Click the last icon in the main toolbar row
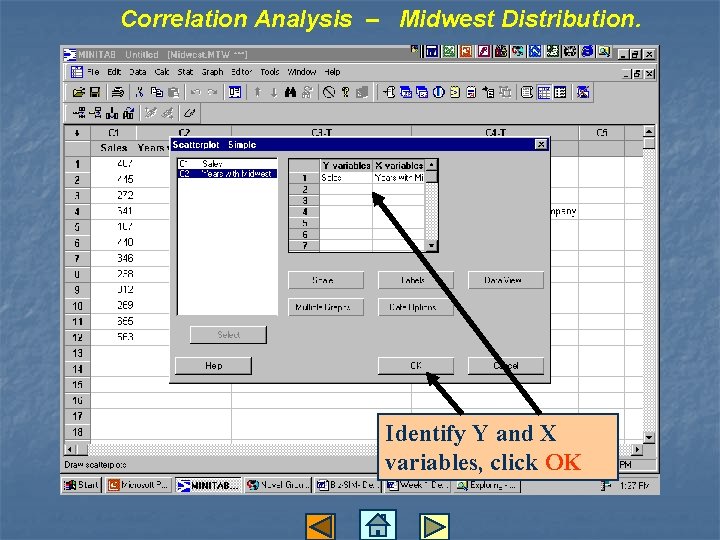Image resolution: width=720 pixels, height=540 pixels. coord(583,92)
